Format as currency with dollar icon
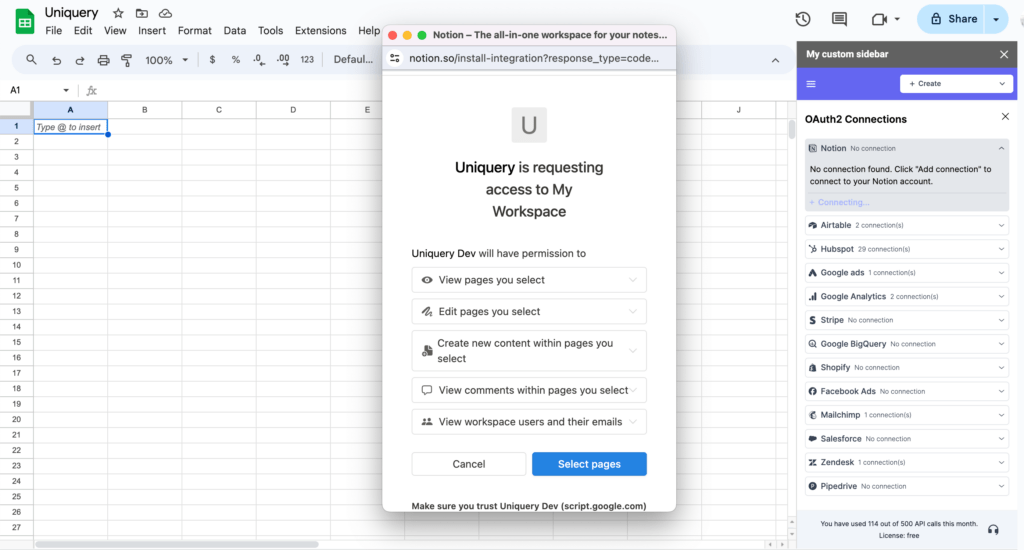The image size is (1024, 550). 212,60
